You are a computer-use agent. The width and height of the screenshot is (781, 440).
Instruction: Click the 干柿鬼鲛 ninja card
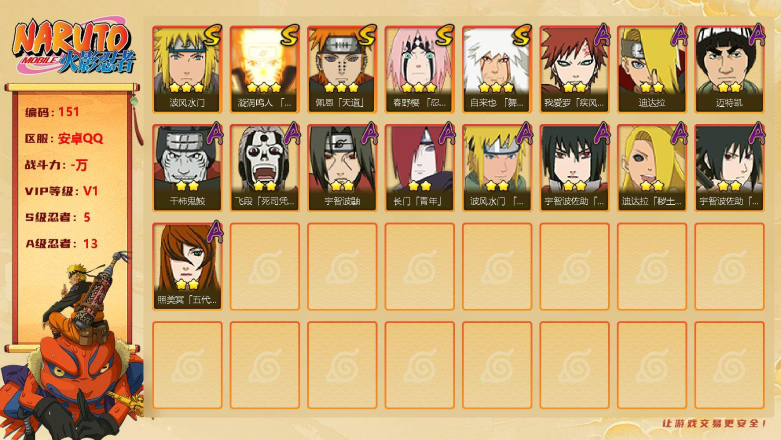(187, 167)
